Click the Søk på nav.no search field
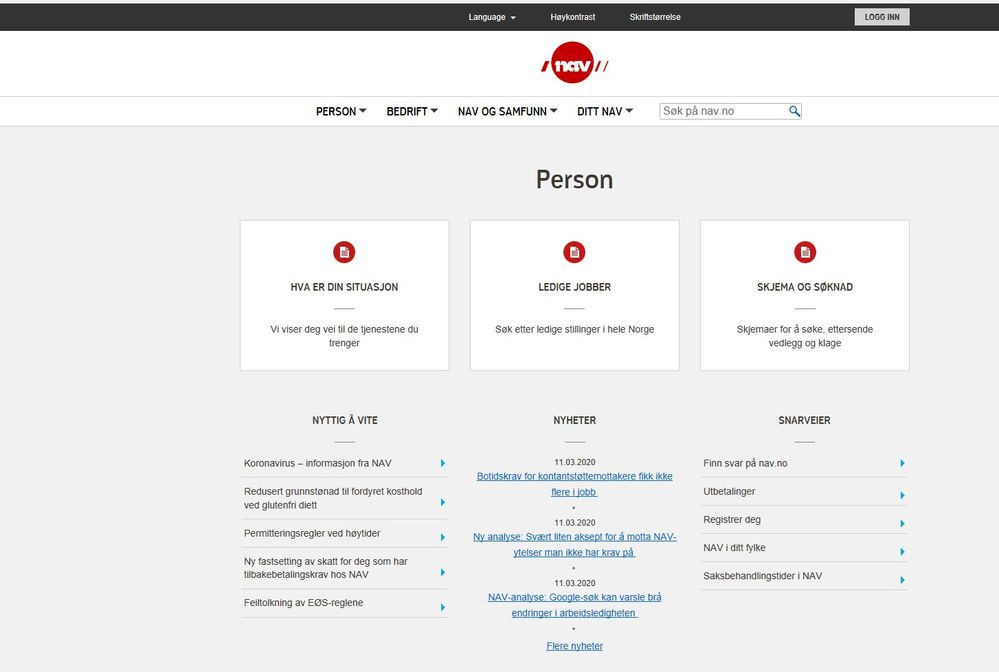The width and height of the screenshot is (999, 672). tap(724, 111)
